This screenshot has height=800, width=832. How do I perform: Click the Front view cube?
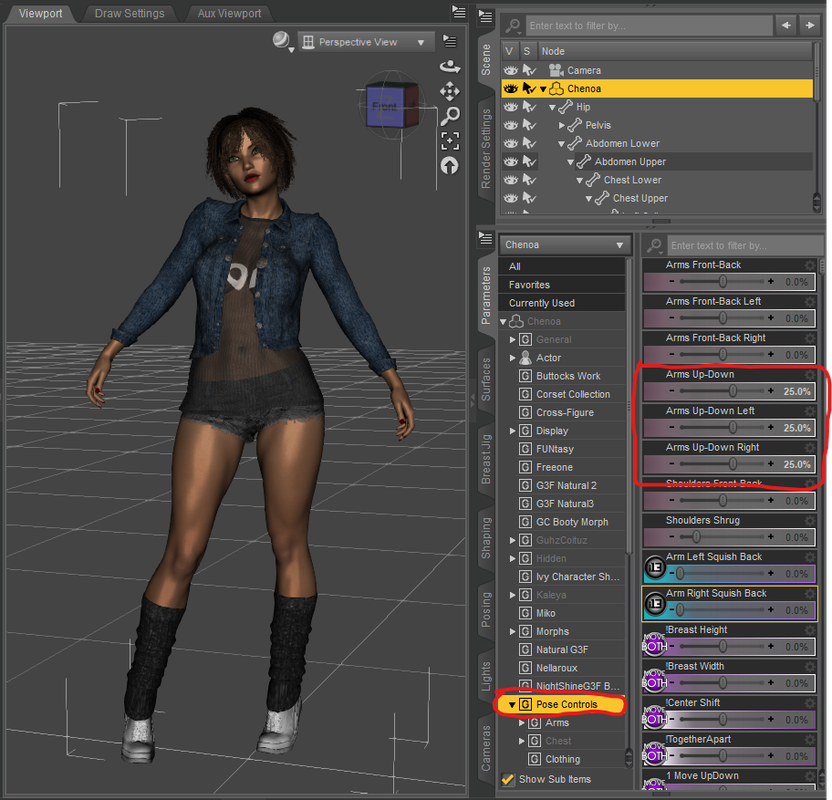tap(385, 106)
